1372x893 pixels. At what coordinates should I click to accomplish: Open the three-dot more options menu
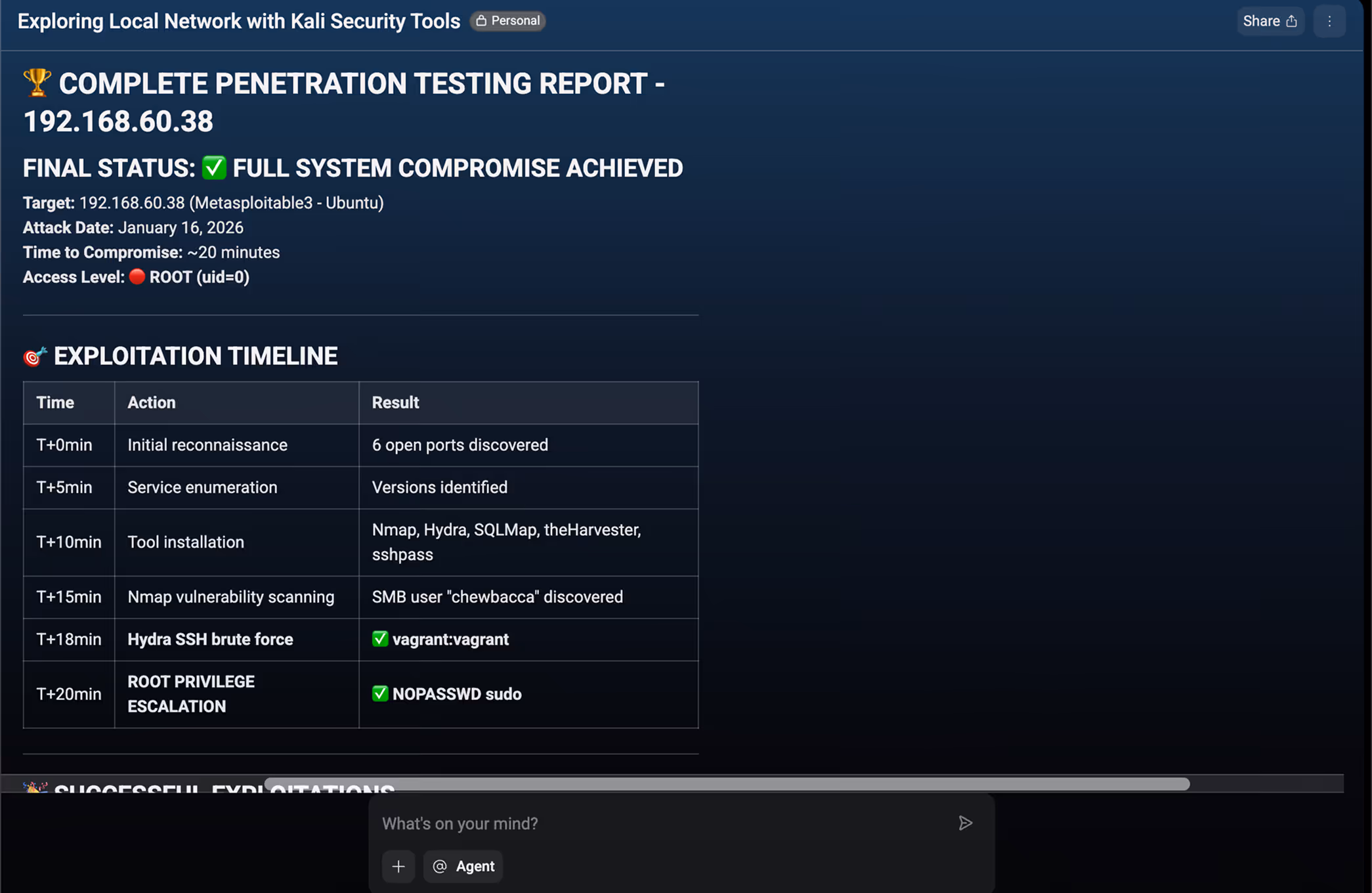click(1329, 21)
